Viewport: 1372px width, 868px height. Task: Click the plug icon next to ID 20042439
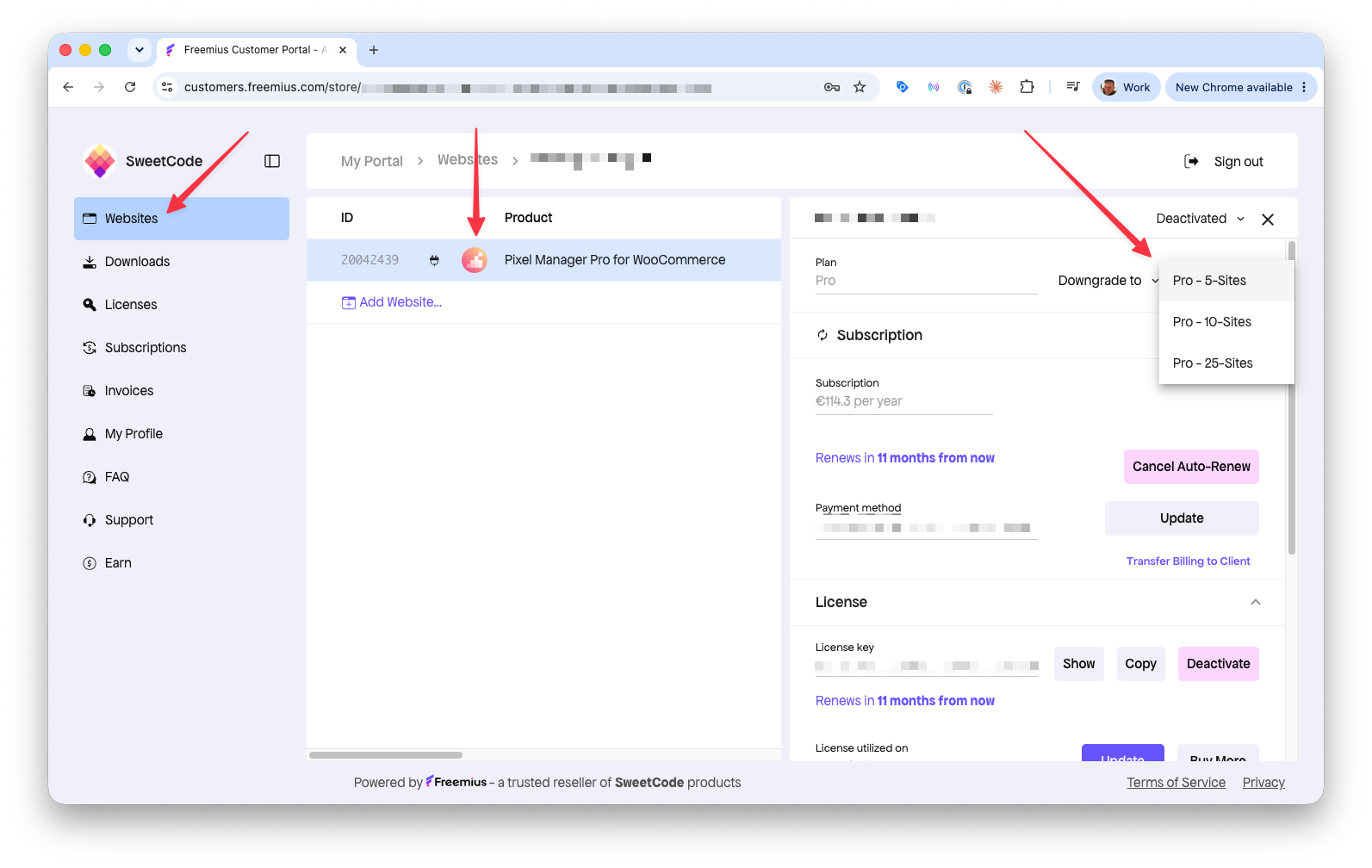tap(434, 260)
